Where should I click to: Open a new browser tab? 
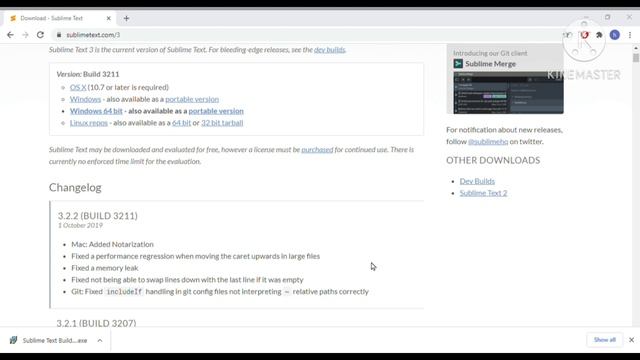coord(126,18)
